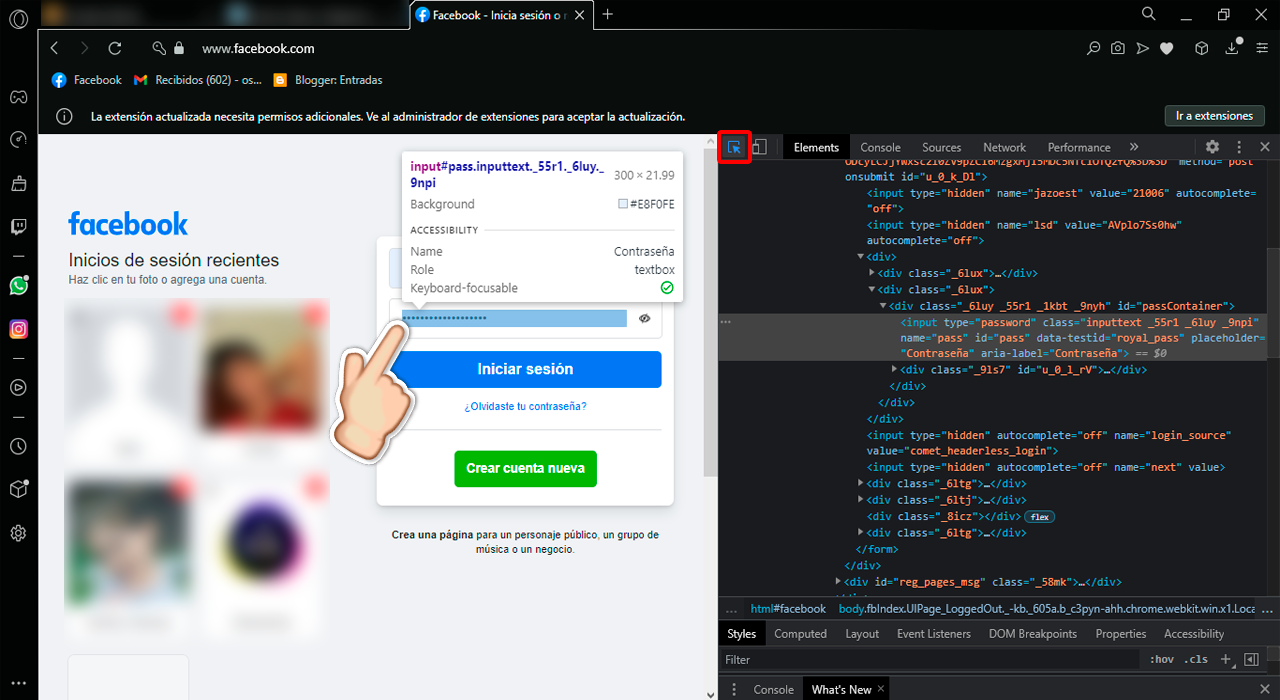This screenshot has width=1280, height=700.
Task: Switch to the Computed styles tab
Action: click(800, 634)
